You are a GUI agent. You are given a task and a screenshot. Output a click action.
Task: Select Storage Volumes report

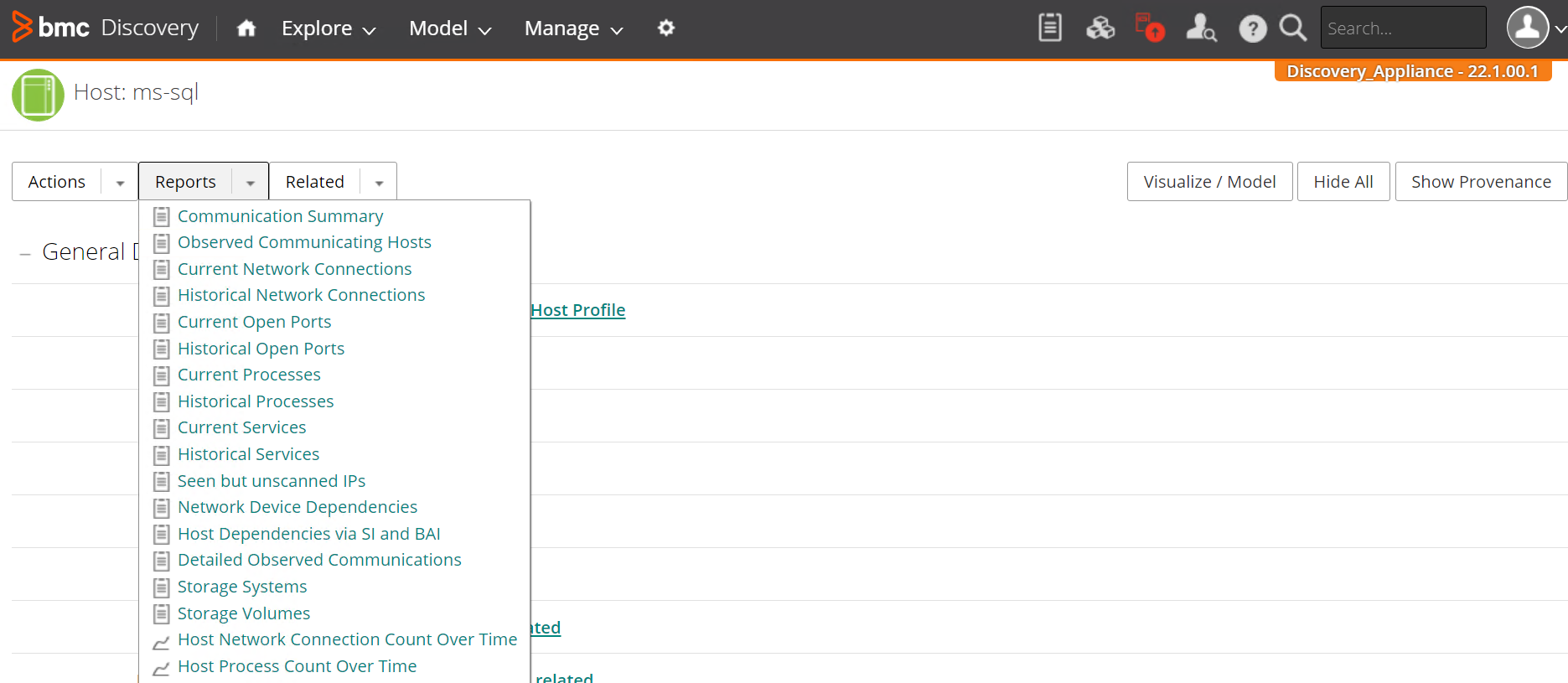pyautogui.click(x=244, y=613)
